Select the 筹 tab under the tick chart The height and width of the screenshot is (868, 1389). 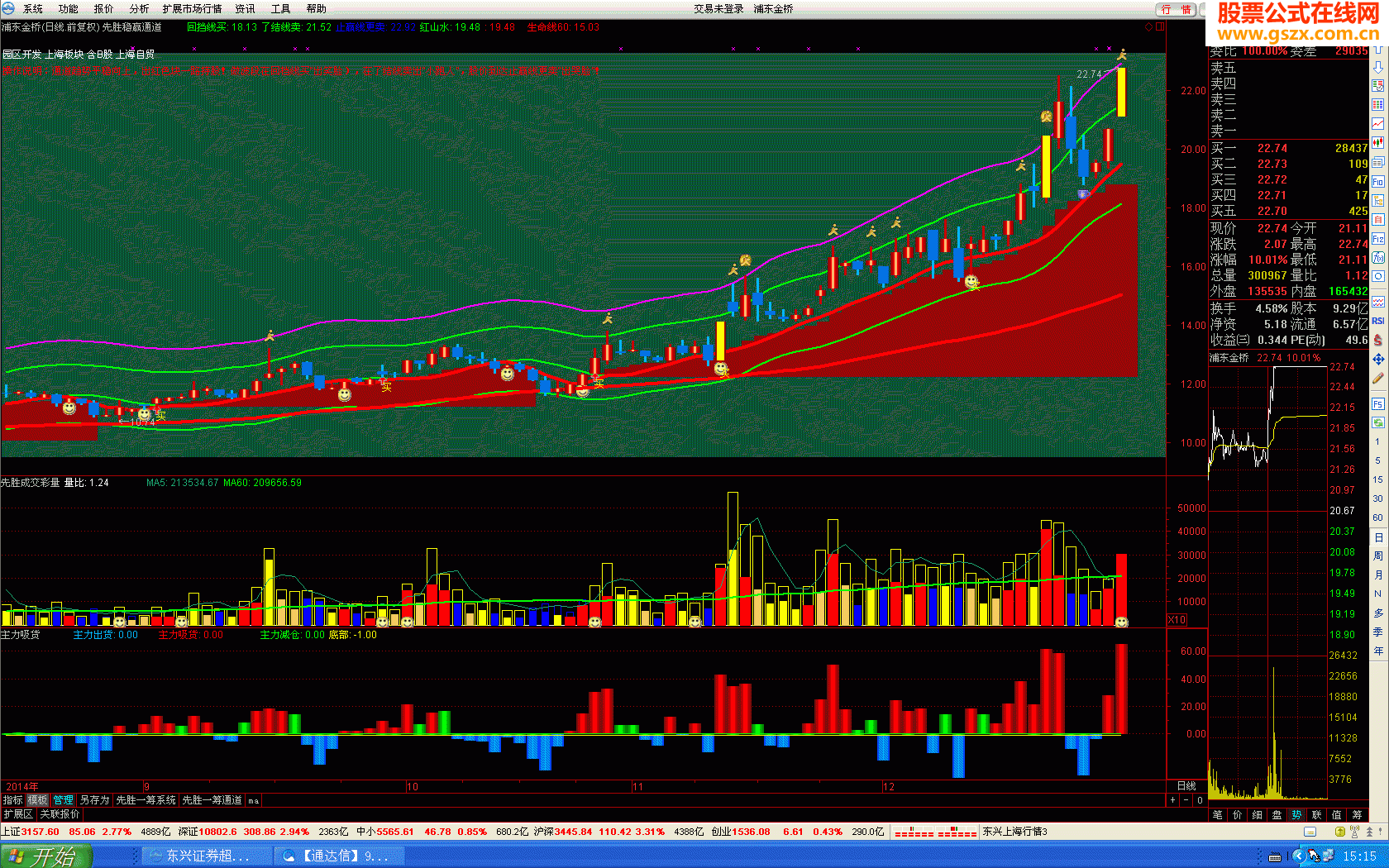point(1357,815)
